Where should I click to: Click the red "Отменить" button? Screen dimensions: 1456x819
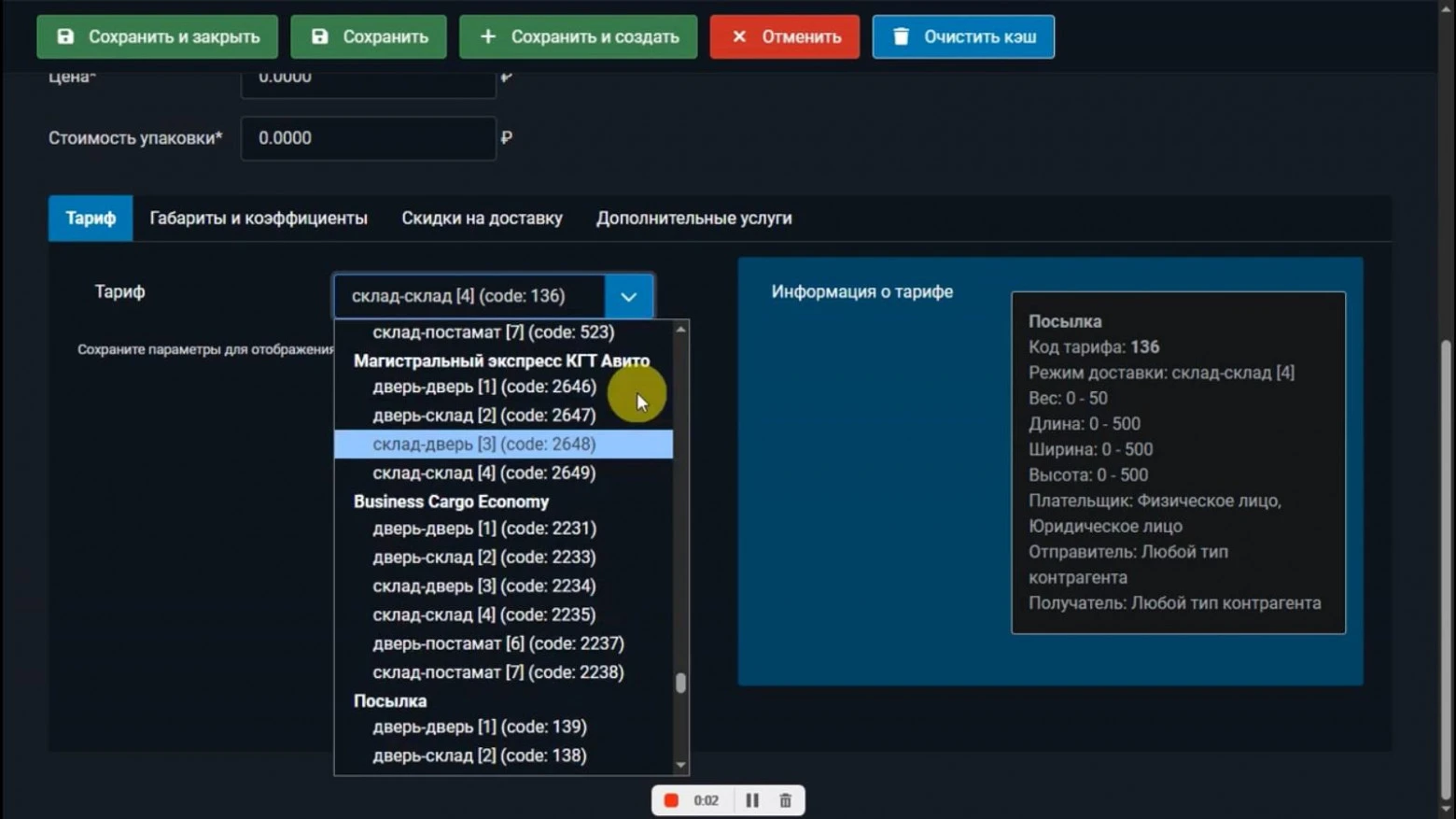point(785,36)
